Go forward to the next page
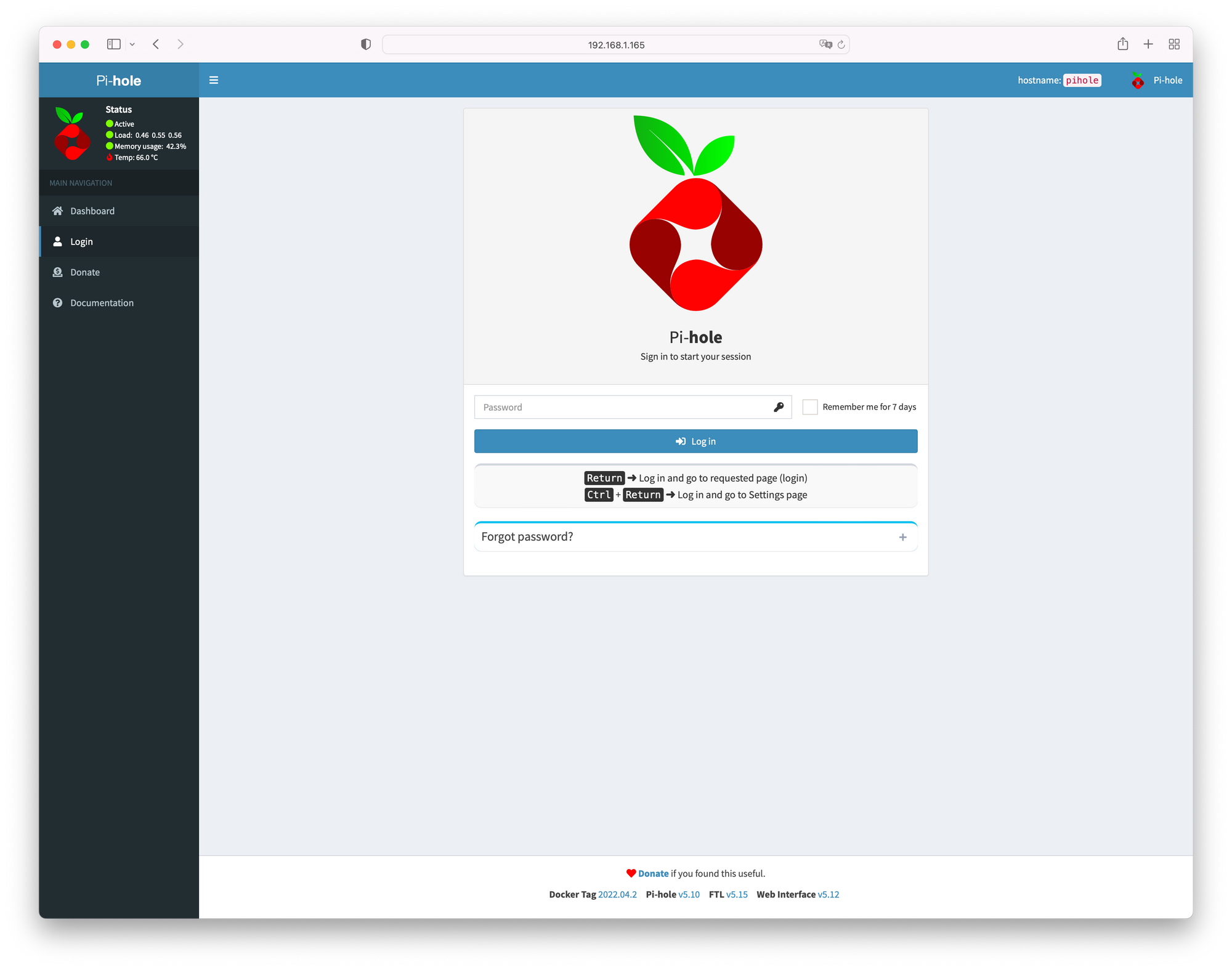 pos(180,44)
